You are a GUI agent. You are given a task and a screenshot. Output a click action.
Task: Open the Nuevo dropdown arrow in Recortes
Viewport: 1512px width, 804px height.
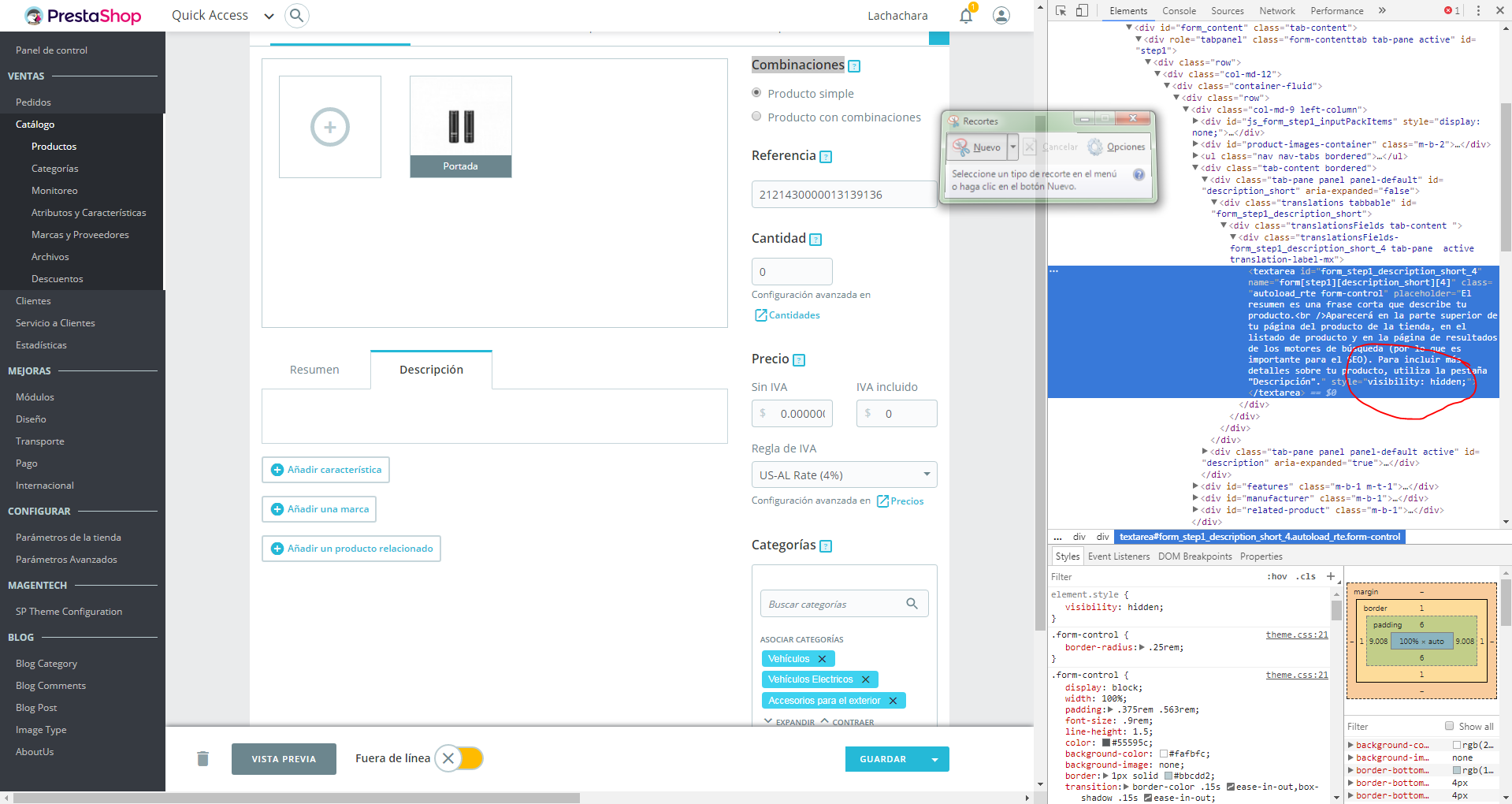coord(1013,147)
